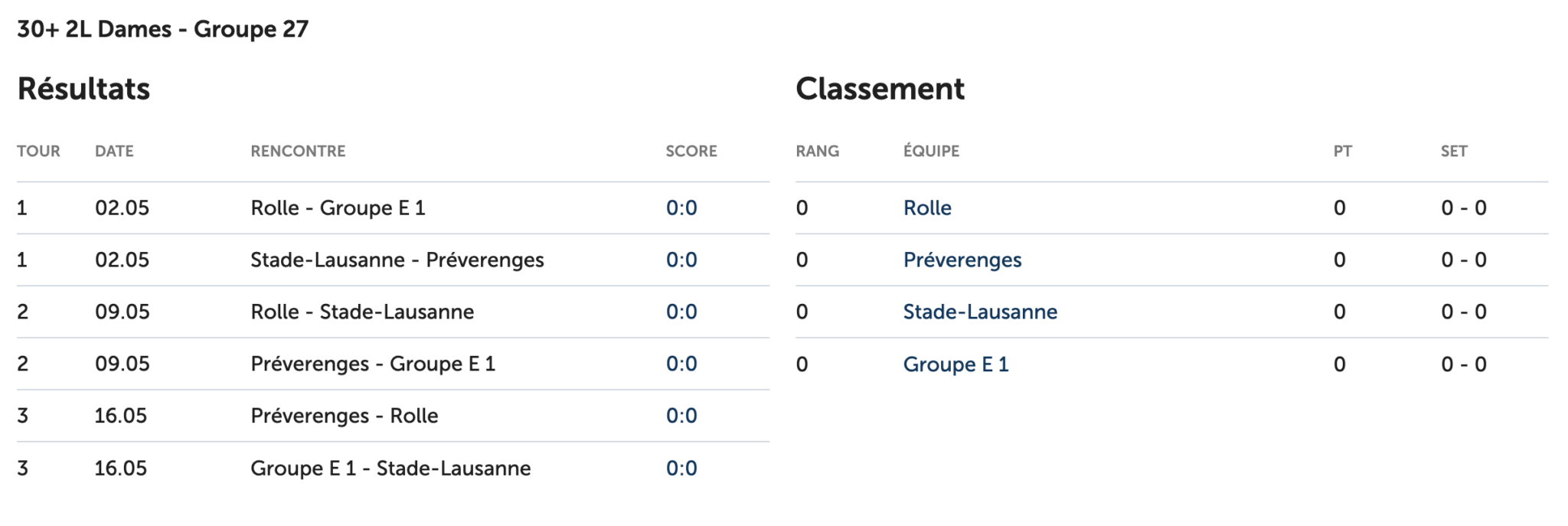Image resolution: width=1568 pixels, height=526 pixels.
Task: Click score of Rolle - Stade-Lausanne match
Action: 681,312
